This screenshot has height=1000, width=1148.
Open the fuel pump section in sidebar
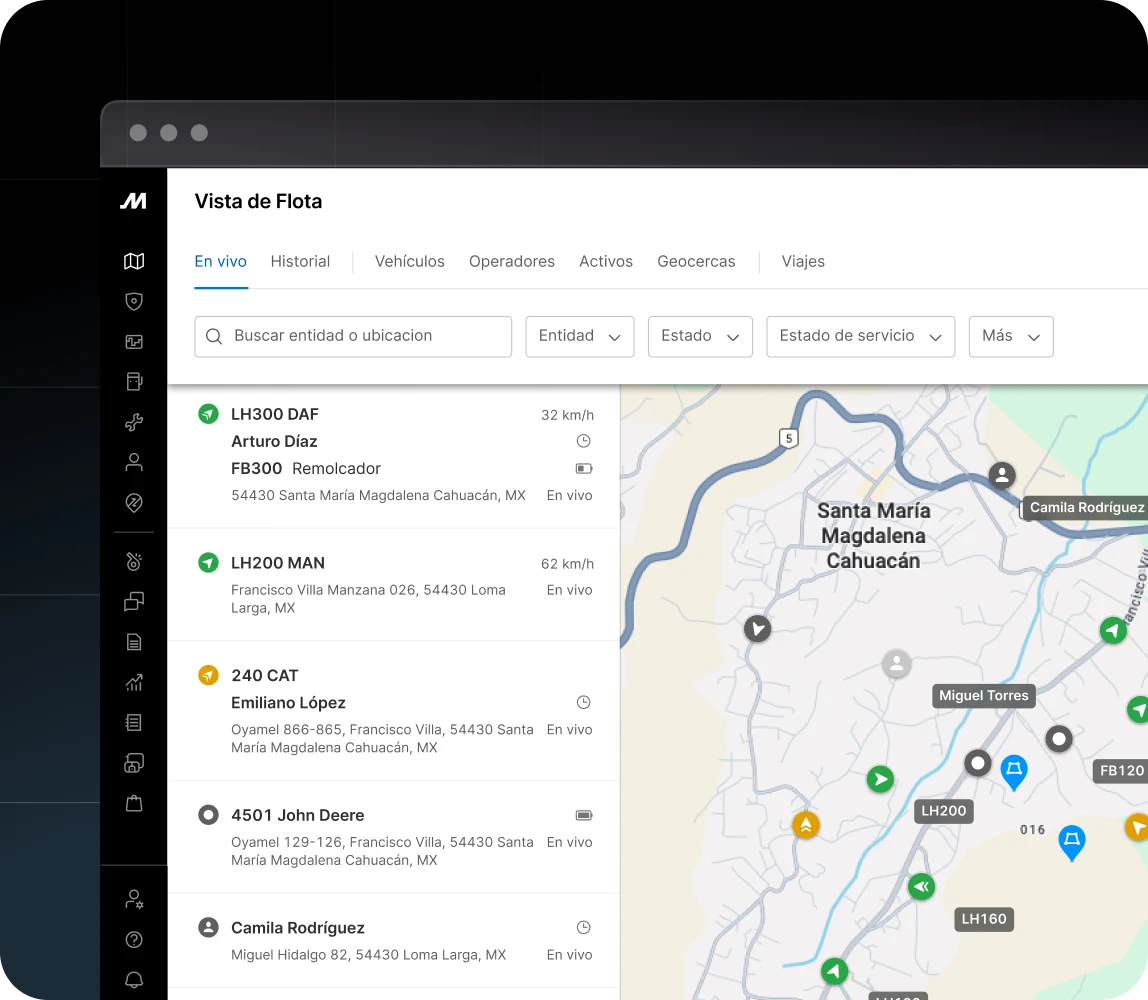pos(134,381)
